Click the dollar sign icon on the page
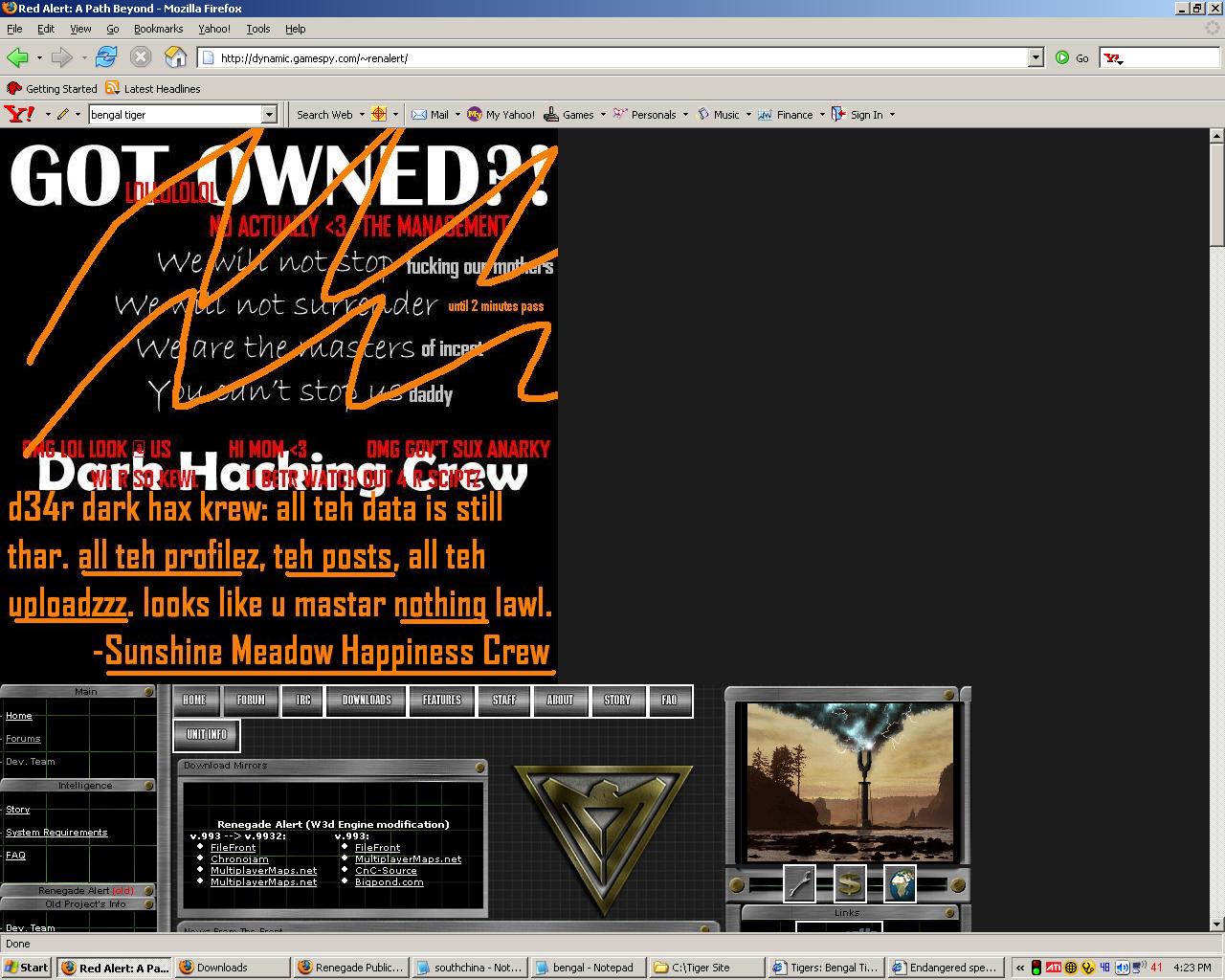 click(849, 883)
